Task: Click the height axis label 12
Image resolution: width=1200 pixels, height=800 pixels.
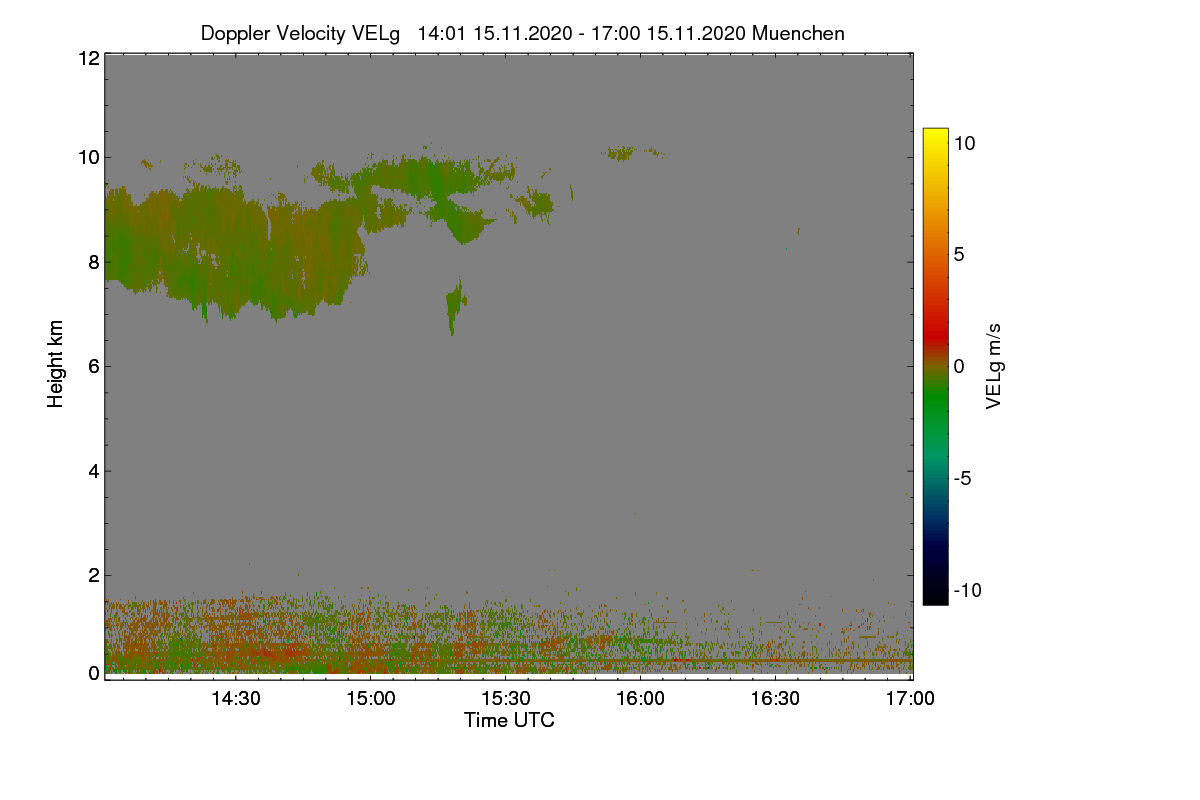Action: 88,58
